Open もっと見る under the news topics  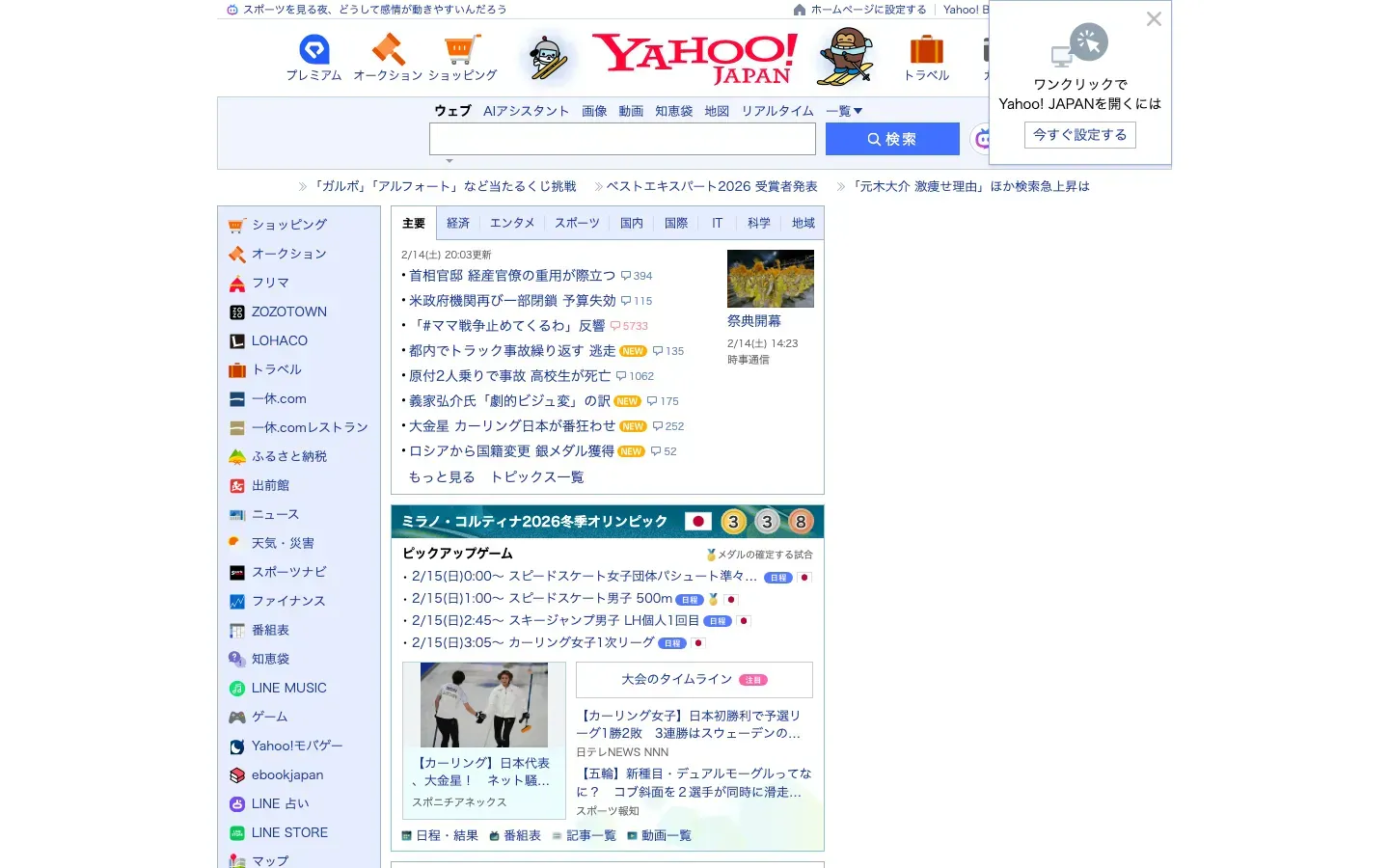click(441, 476)
